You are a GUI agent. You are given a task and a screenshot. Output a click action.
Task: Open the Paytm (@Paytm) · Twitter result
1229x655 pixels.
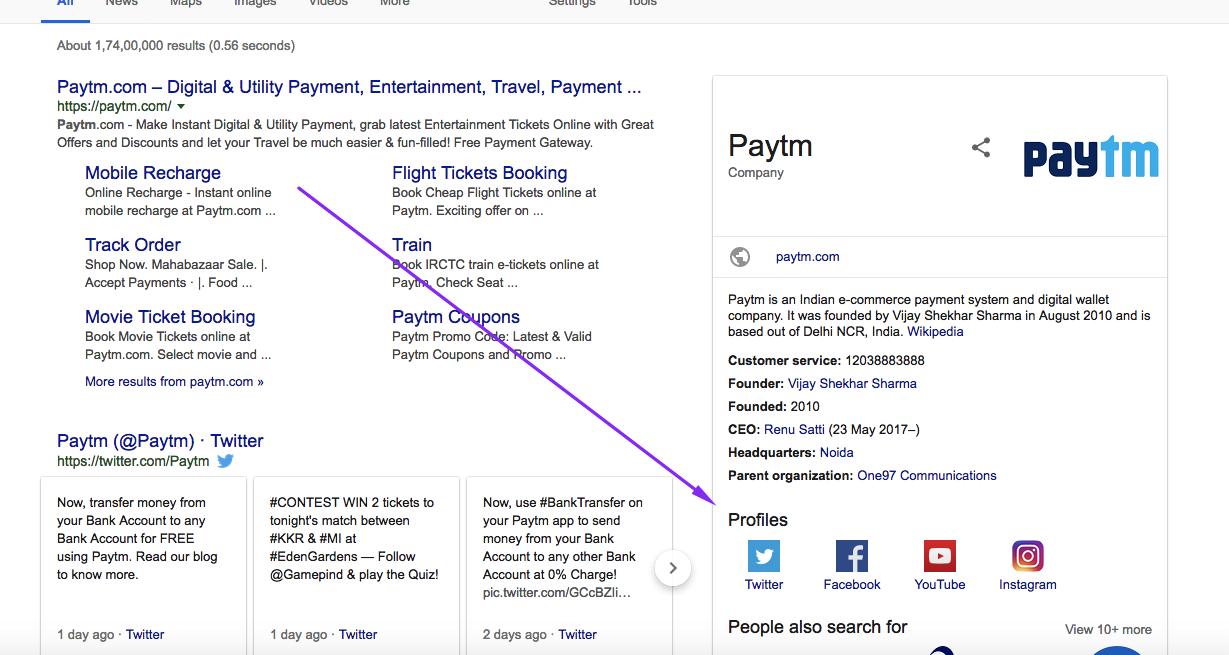(x=160, y=441)
